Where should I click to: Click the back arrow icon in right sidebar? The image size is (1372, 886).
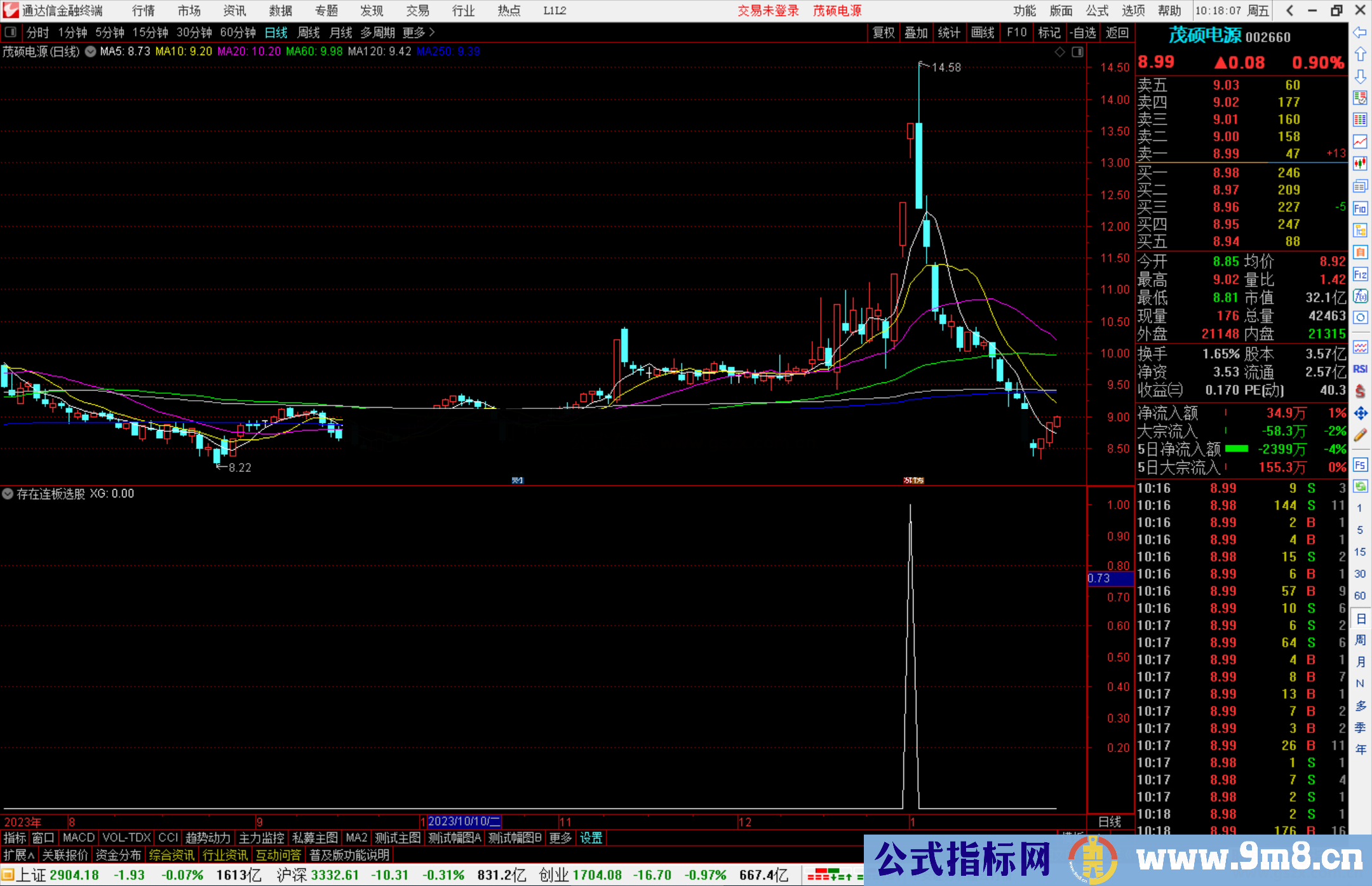coord(1360,32)
